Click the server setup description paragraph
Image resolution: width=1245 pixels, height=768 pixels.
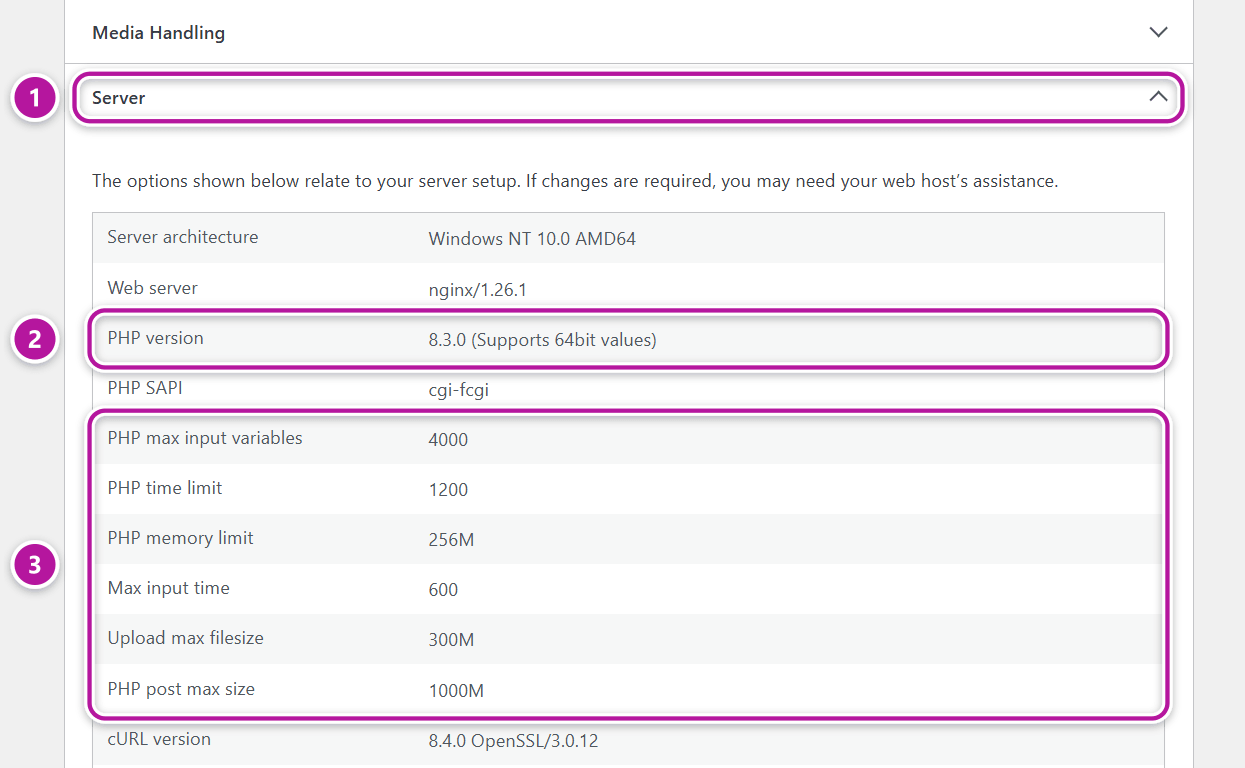point(575,181)
